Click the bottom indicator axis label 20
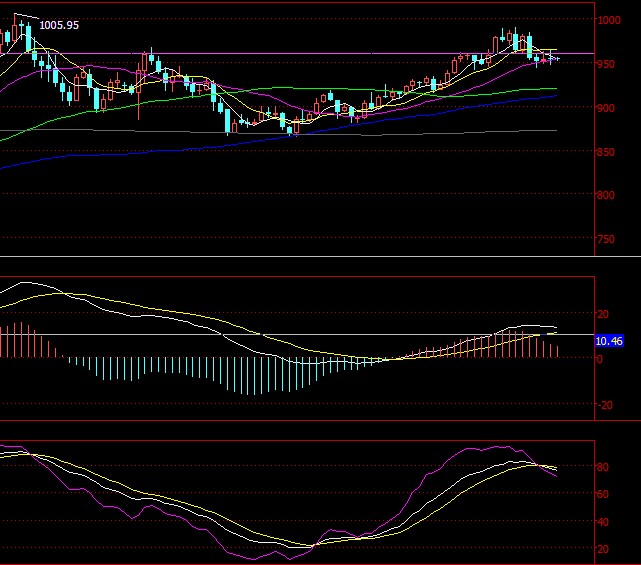Screen dimensions: 641x565 603,549
